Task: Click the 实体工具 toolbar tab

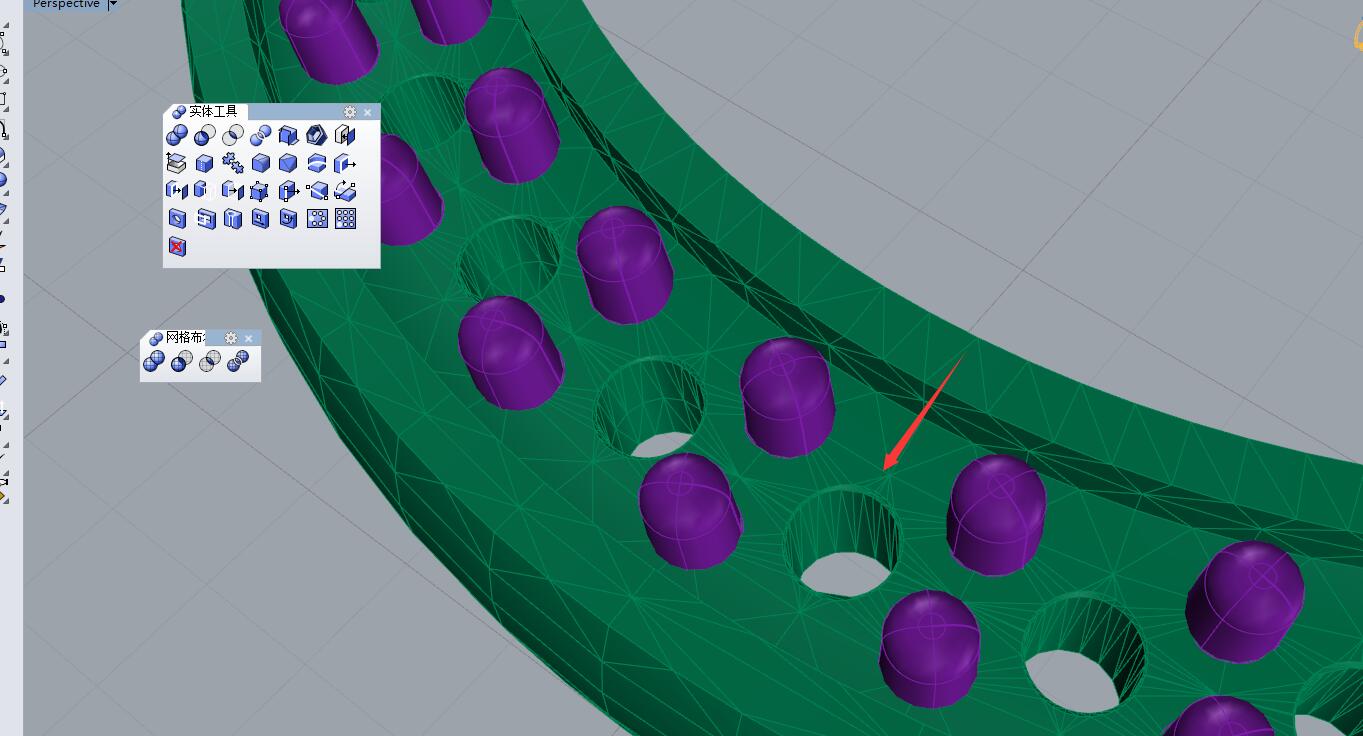Action: tap(206, 112)
